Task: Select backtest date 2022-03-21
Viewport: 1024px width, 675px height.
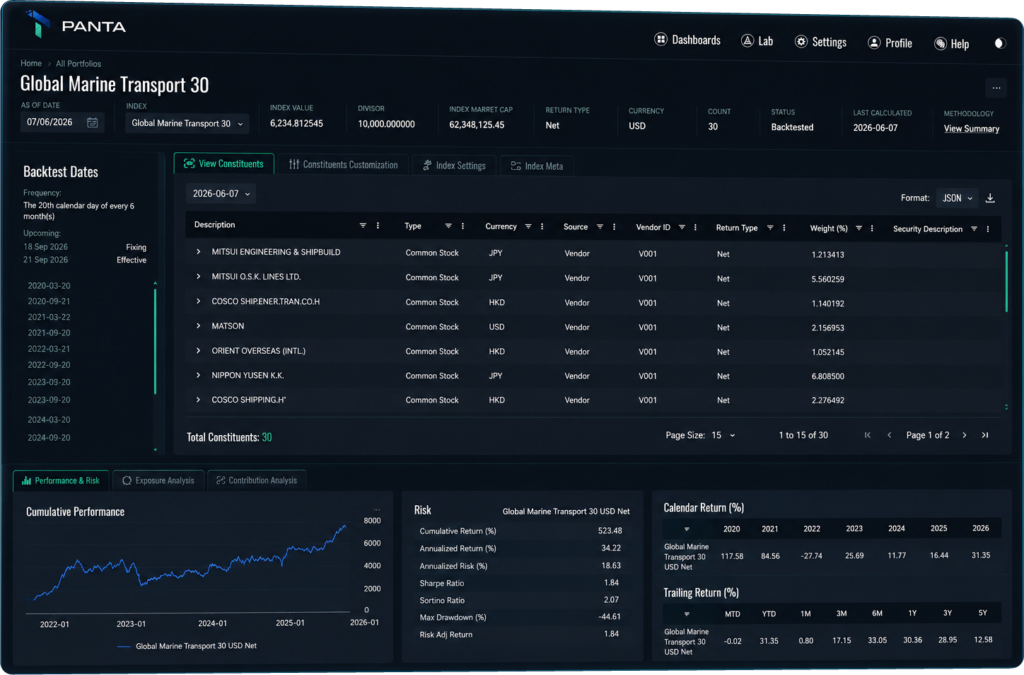Action: coord(49,349)
